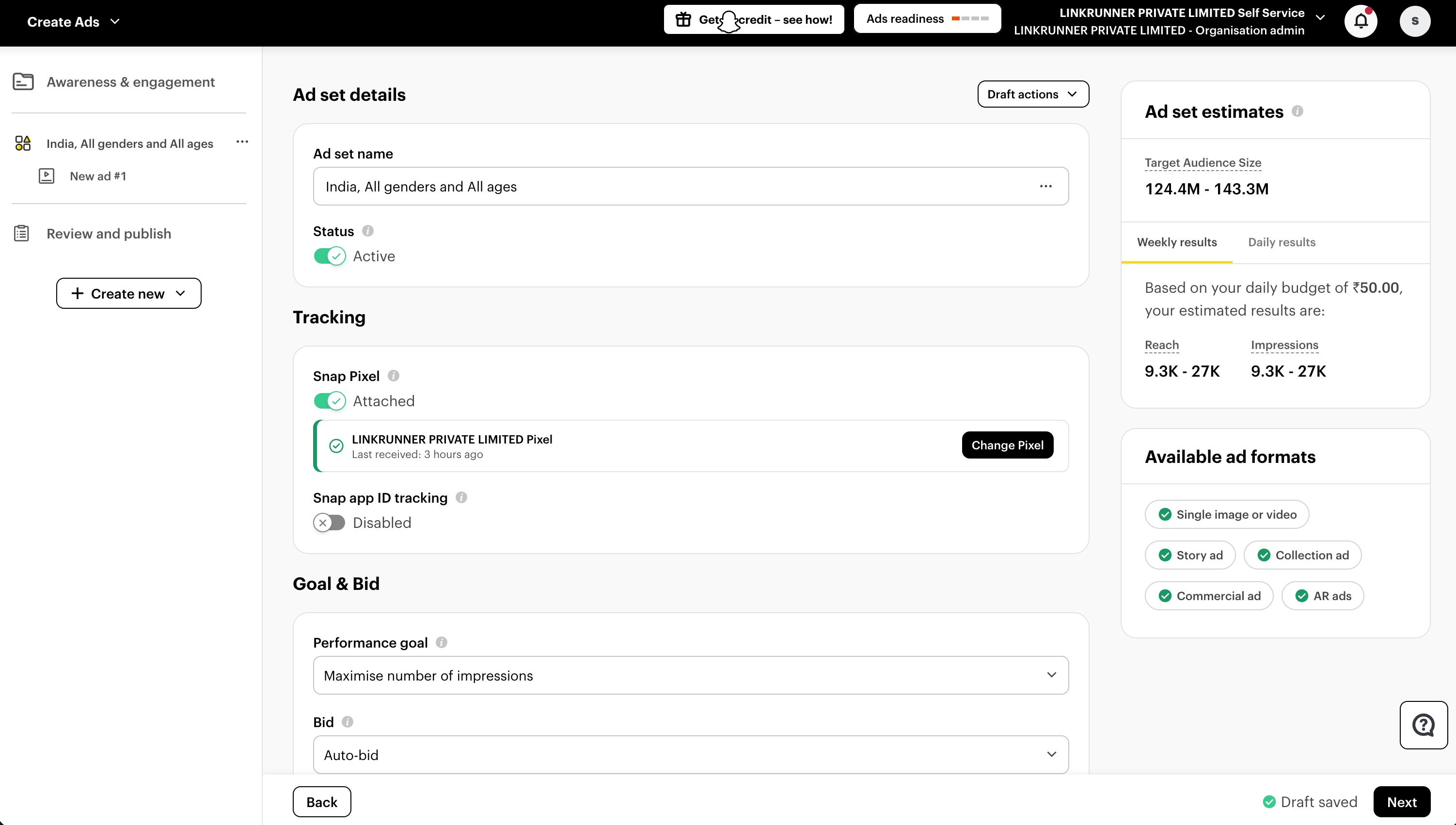Click the pixel verified checkmark icon
Screen dimensions: 1456x825
pos(336,446)
